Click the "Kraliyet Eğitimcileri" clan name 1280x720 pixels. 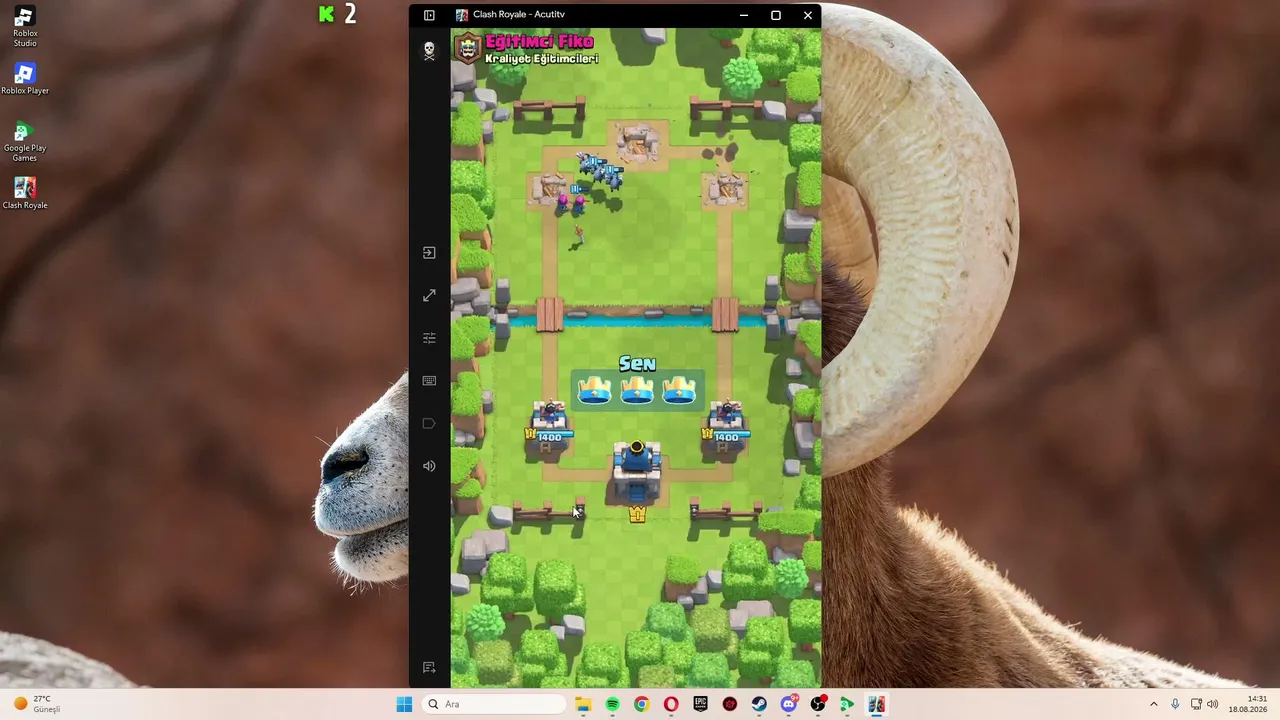(541, 59)
